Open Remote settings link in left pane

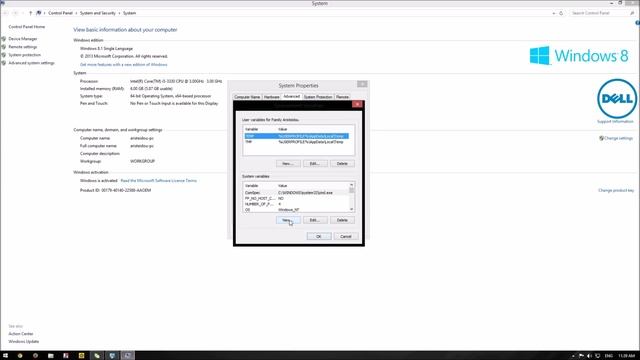23,47
